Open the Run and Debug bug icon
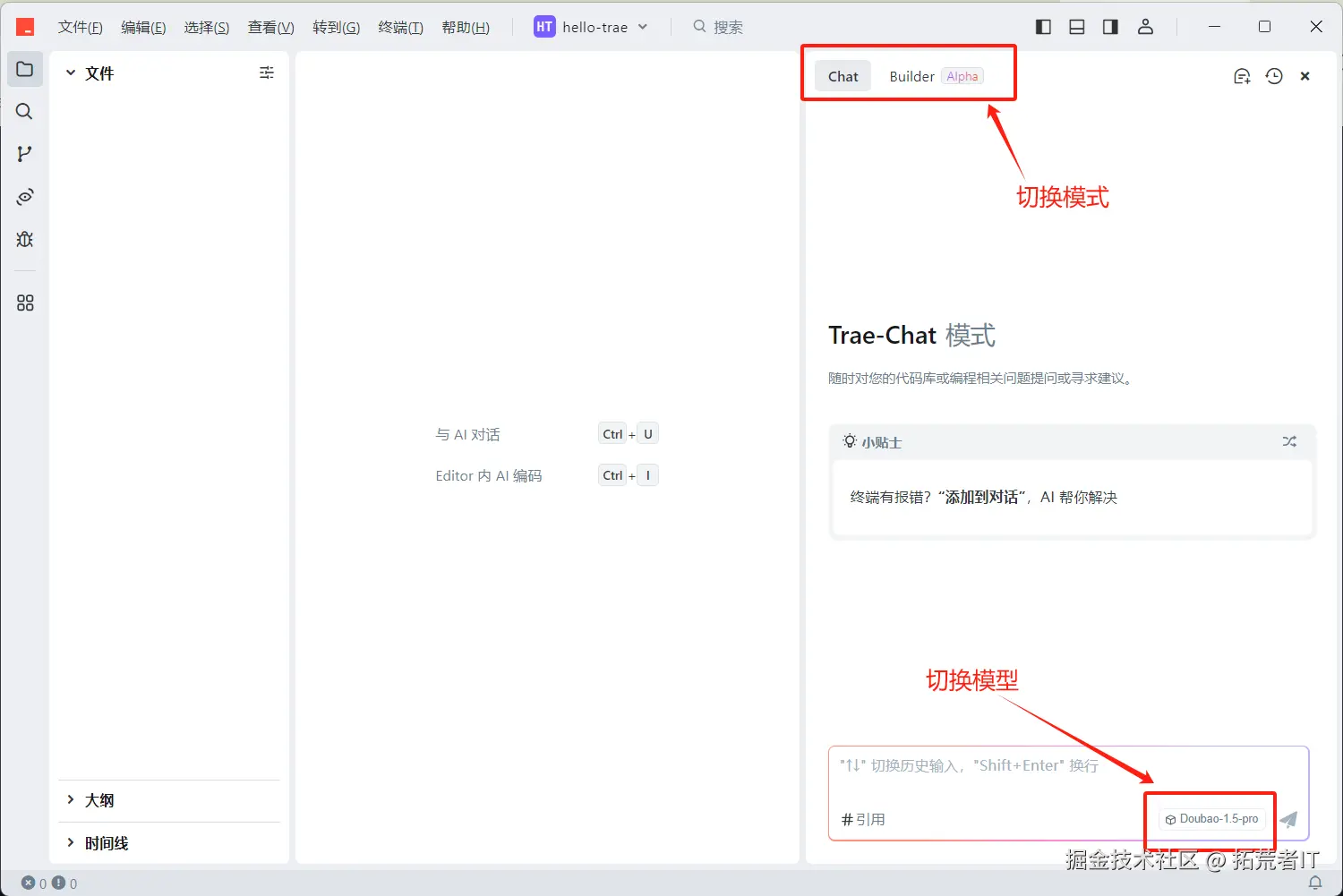The height and width of the screenshot is (896, 1343). (25, 239)
